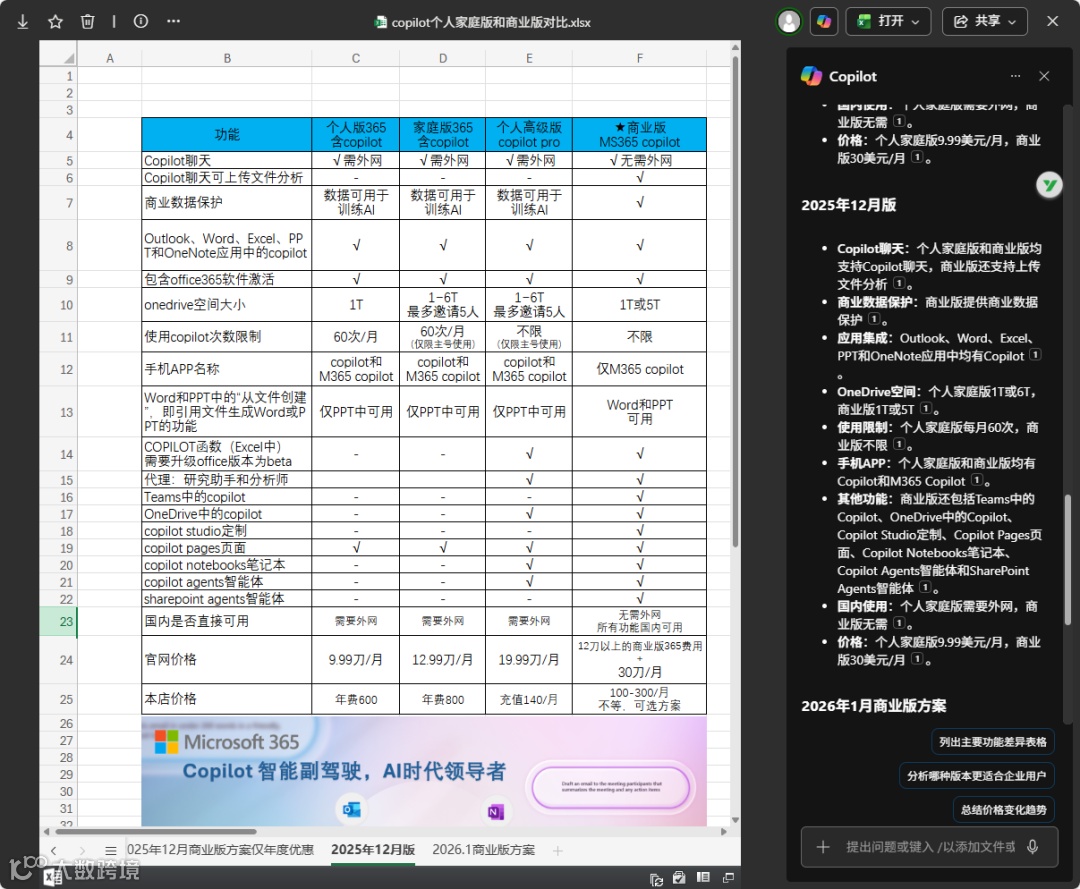Viewport: 1080px width, 889px height.
Task: Click the status bar pop-out window icon
Action: coord(728,877)
